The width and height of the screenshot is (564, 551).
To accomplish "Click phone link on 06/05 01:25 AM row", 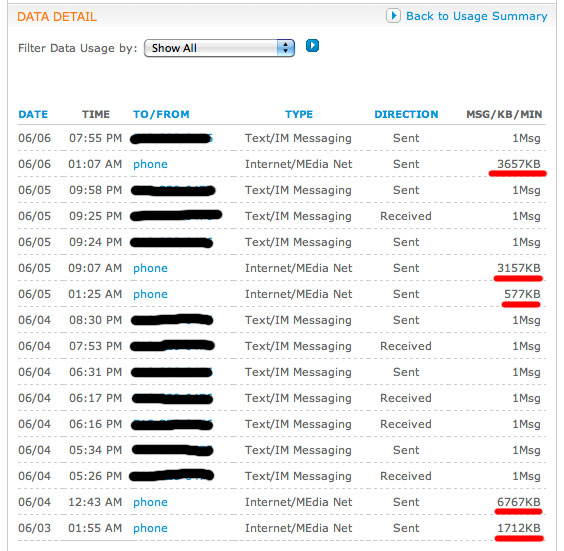I will (x=150, y=294).
